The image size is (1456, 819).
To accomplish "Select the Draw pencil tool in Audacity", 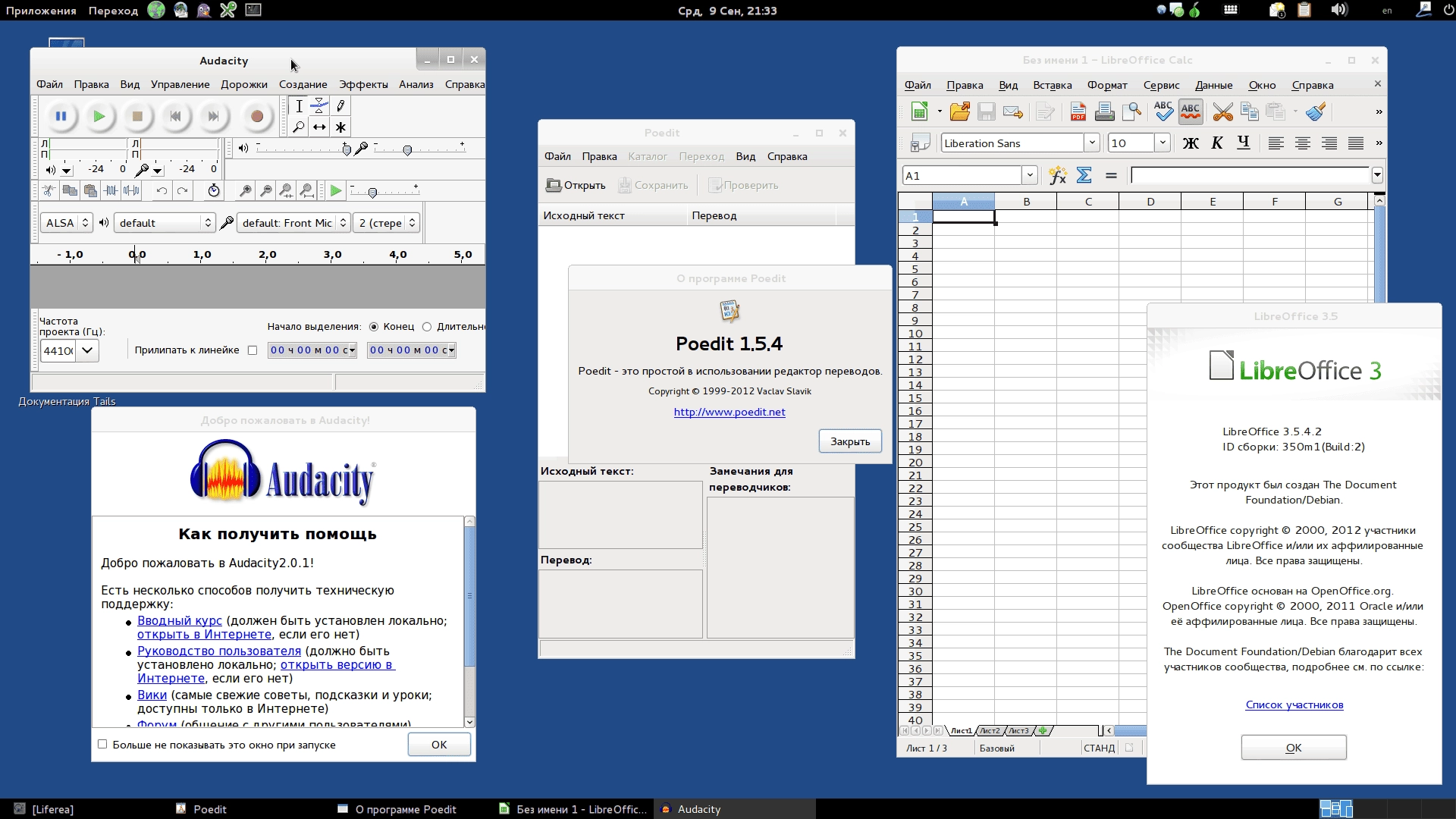I will coord(340,106).
